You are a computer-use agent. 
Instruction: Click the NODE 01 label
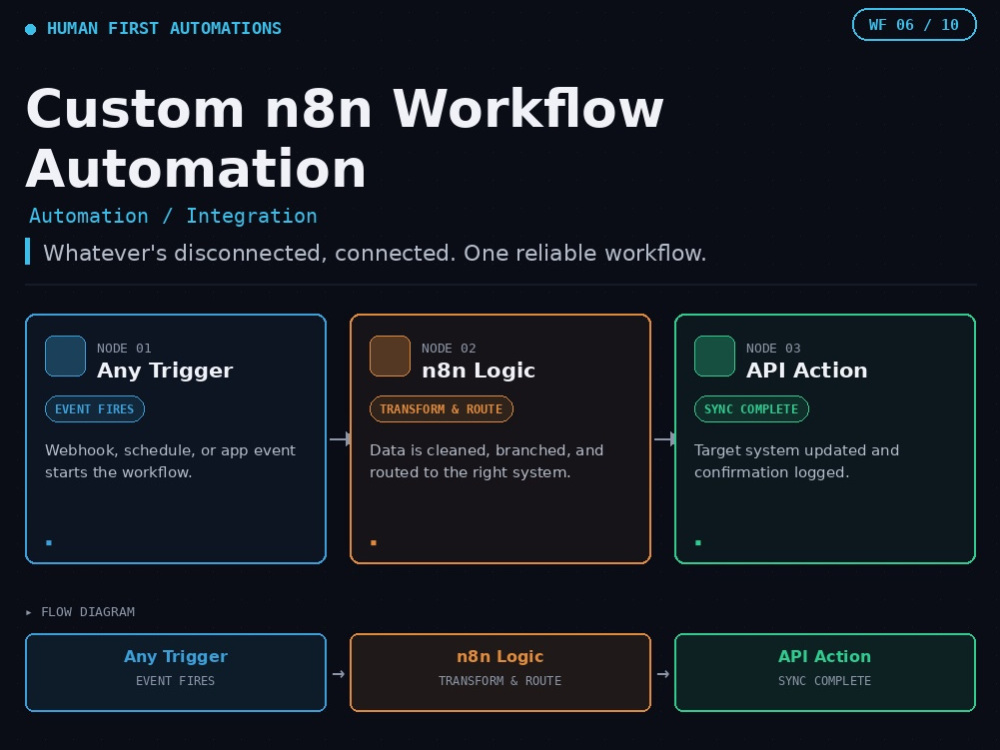pyautogui.click(x=124, y=348)
